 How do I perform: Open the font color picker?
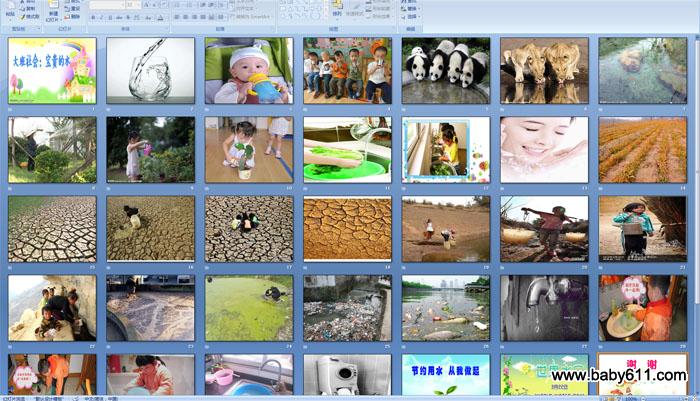click(160, 17)
